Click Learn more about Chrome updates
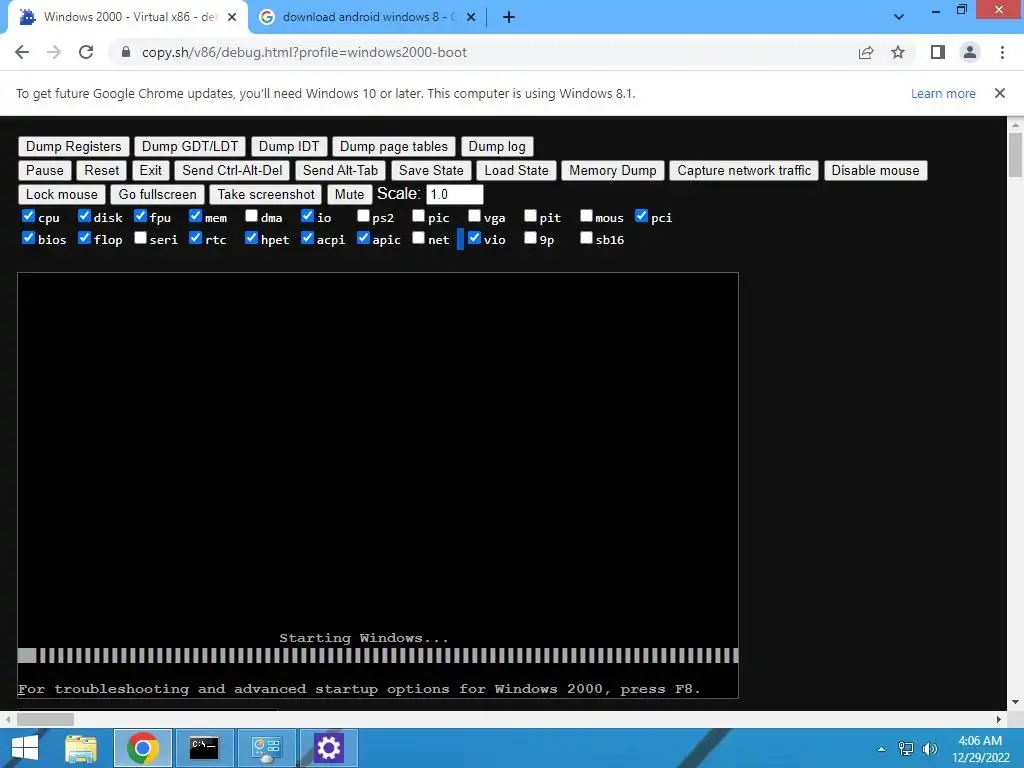This screenshot has width=1024, height=768. pyautogui.click(x=943, y=93)
